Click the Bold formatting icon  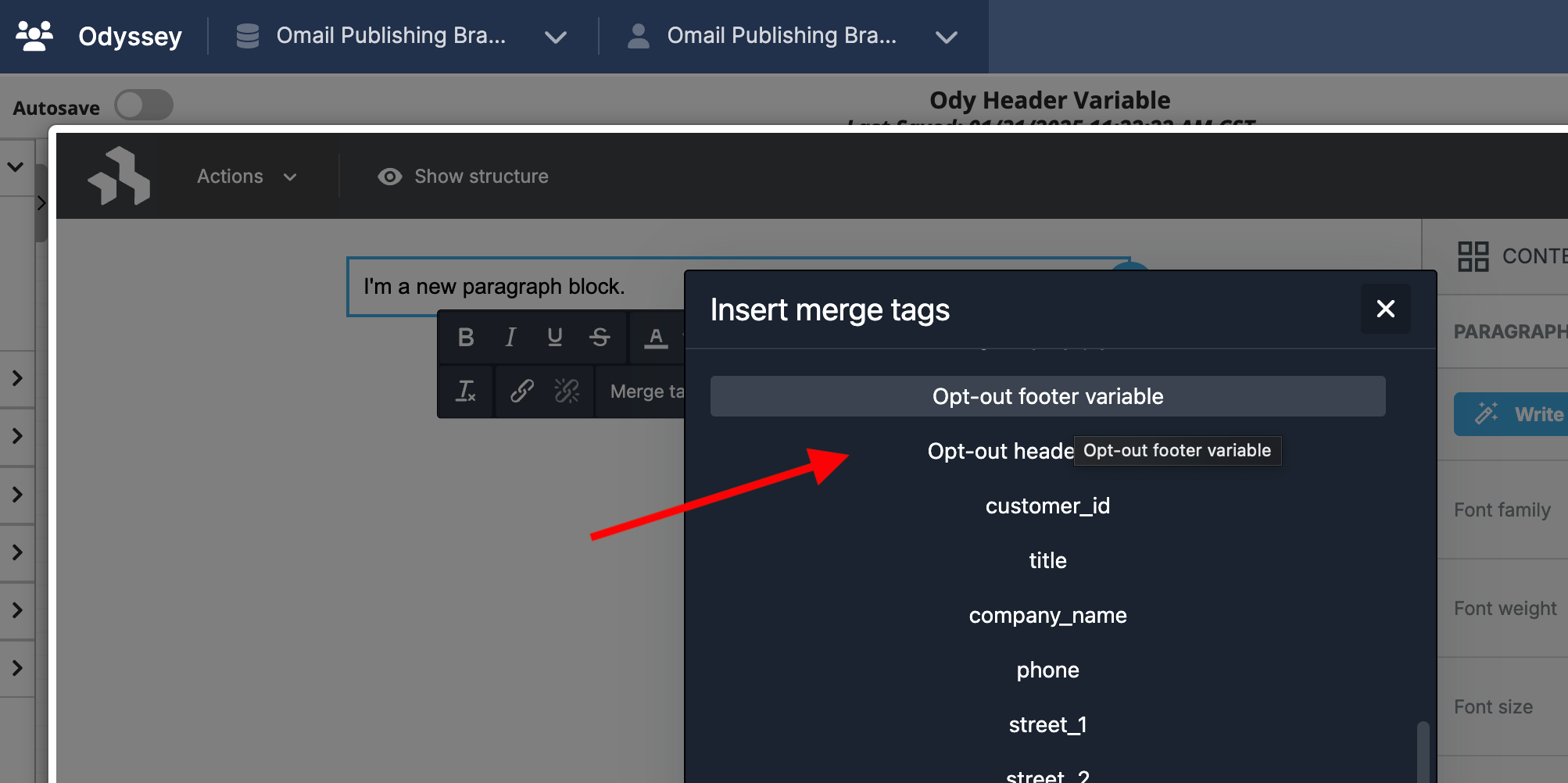[466, 337]
